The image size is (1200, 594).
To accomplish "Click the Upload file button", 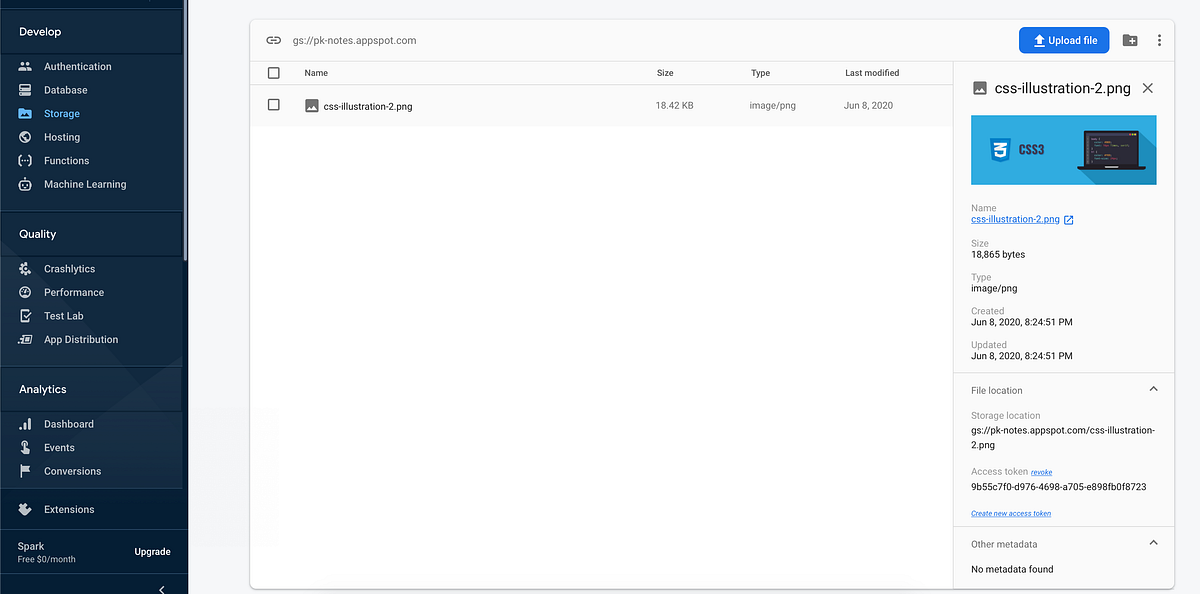I will pos(1064,41).
